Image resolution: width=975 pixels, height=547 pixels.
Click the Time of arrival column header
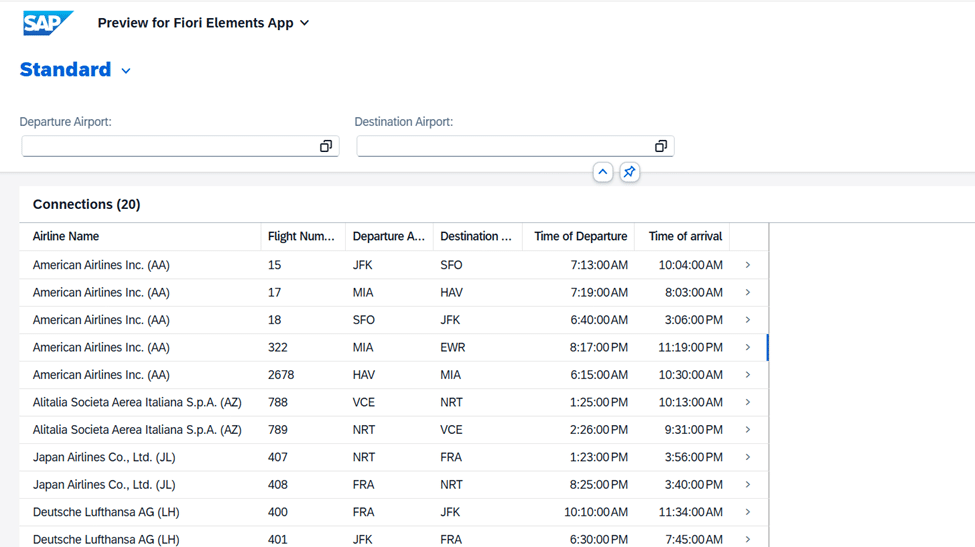[685, 237]
